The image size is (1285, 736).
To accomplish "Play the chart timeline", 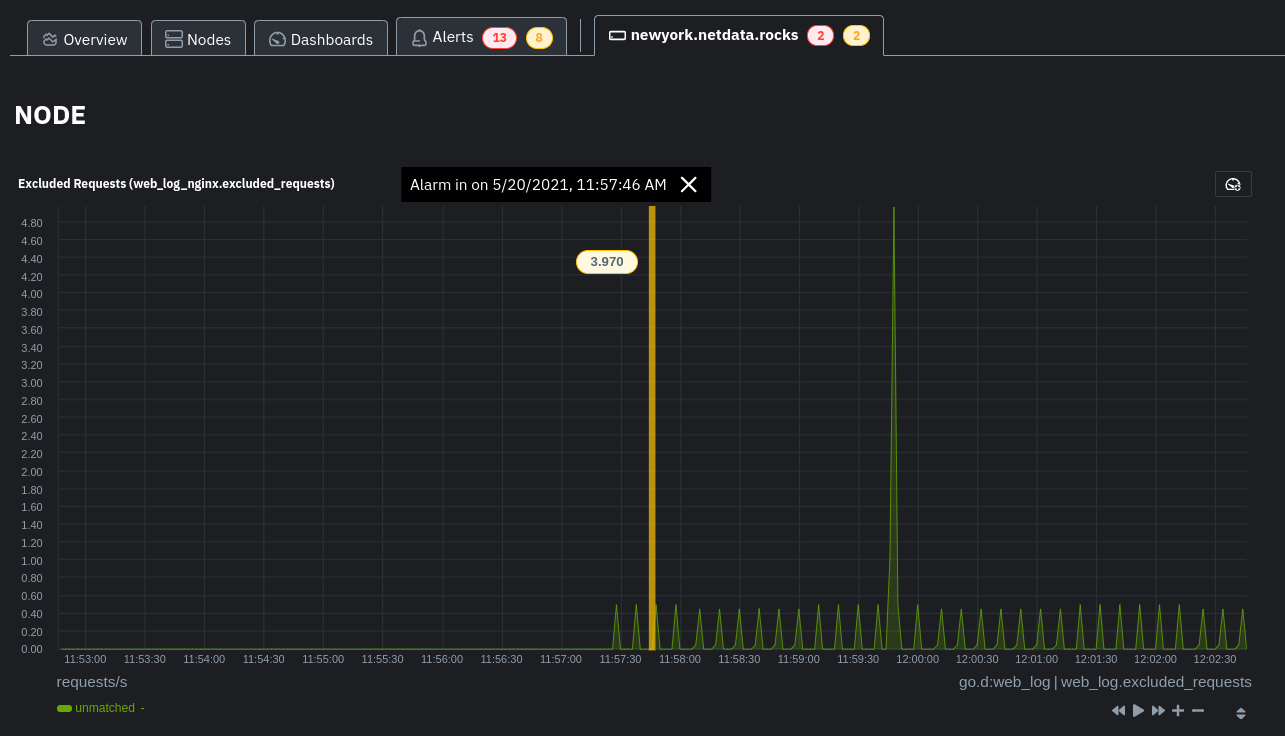I will (x=1138, y=710).
